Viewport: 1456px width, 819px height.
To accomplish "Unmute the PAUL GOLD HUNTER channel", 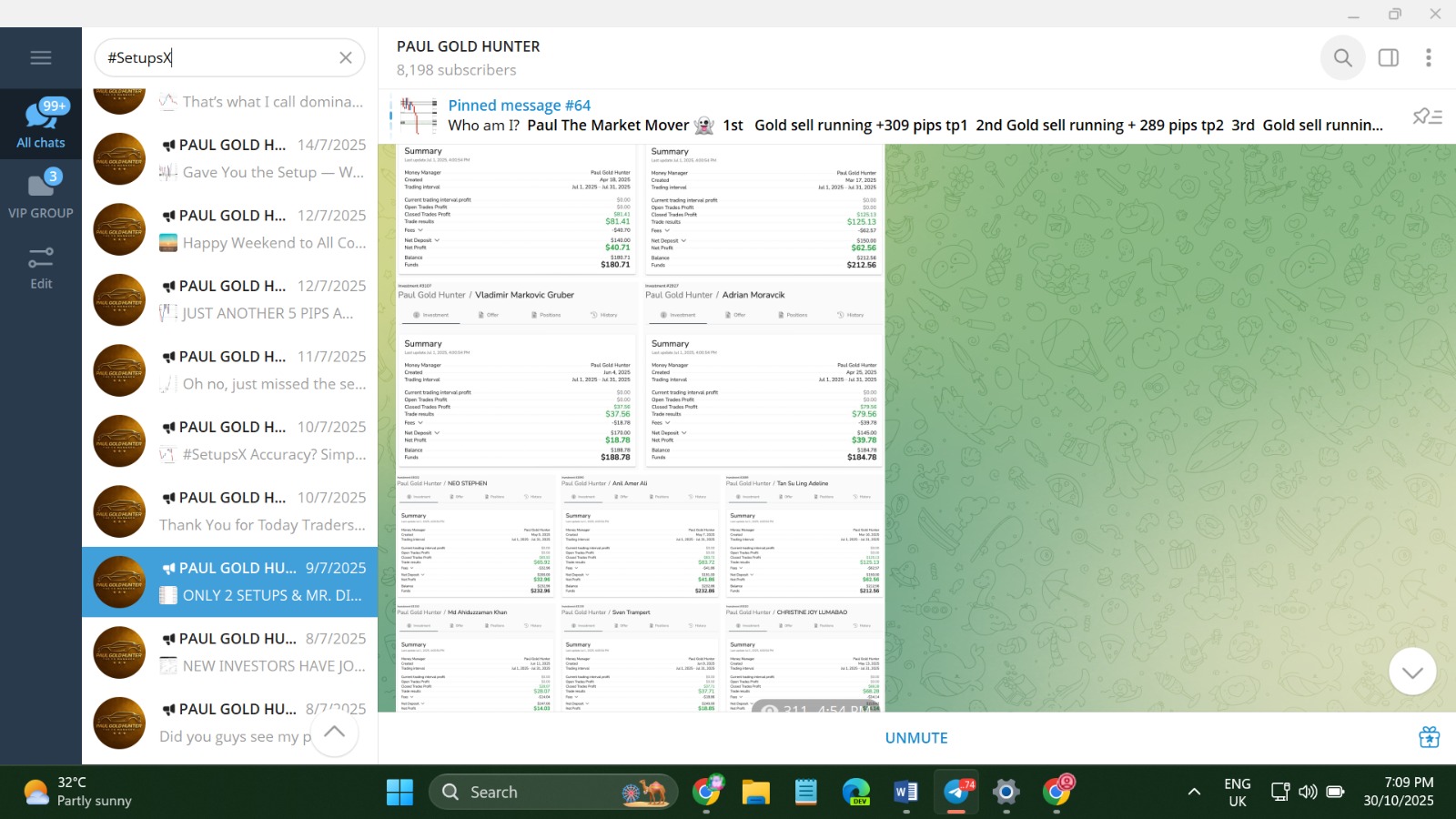I will coord(916,738).
